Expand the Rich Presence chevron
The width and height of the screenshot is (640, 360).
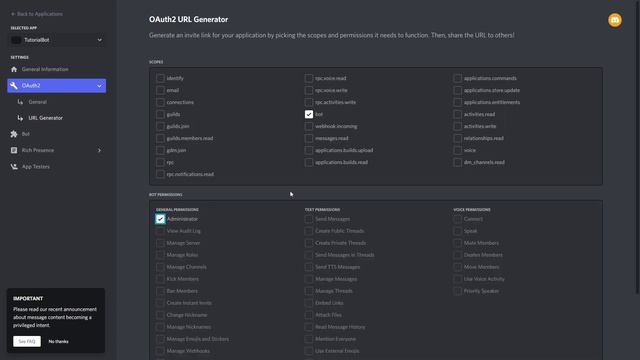tap(99, 150)
